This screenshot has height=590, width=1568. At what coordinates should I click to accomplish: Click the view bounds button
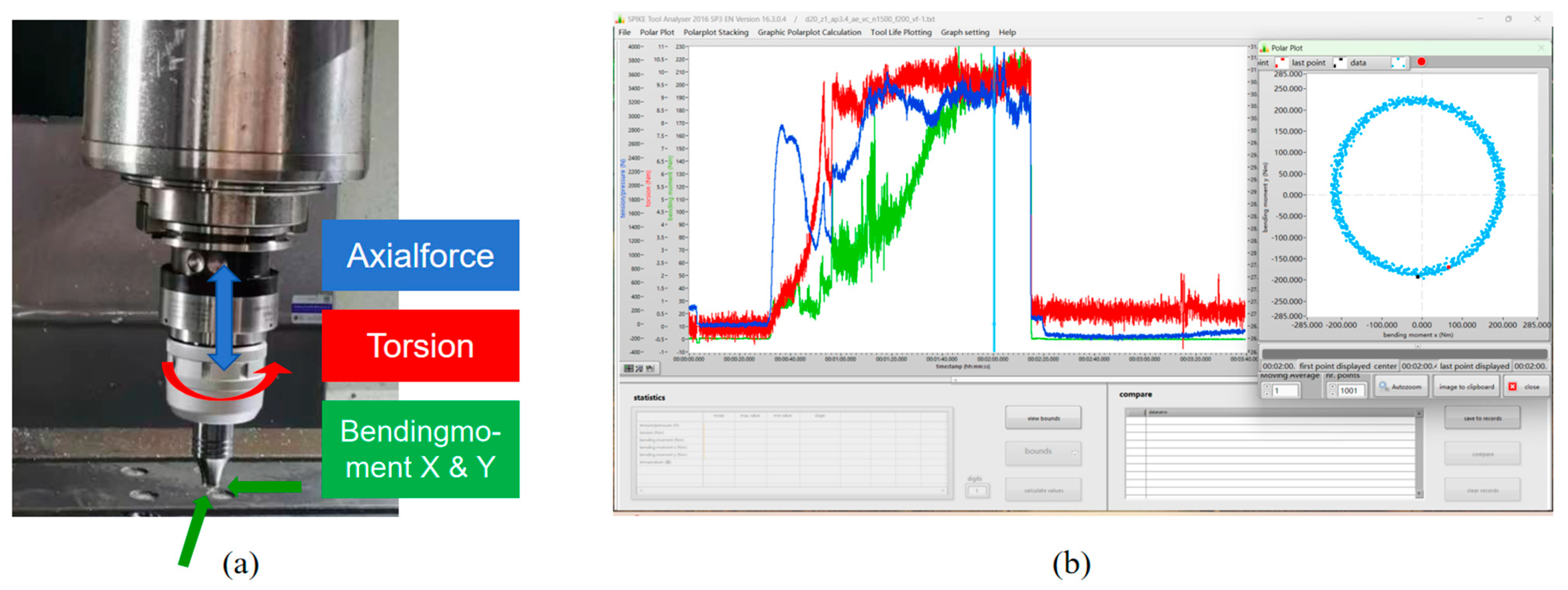coord(1043,419)
